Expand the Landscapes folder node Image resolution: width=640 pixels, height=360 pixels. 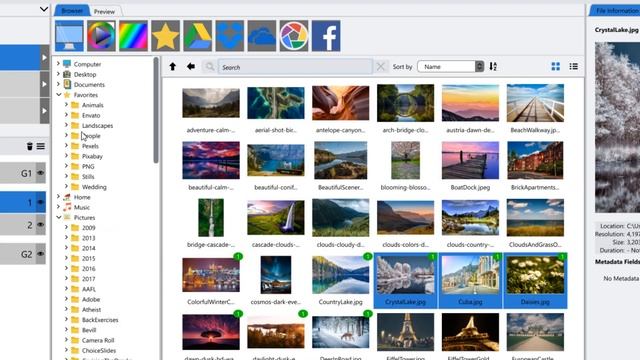tap(67, 125)
